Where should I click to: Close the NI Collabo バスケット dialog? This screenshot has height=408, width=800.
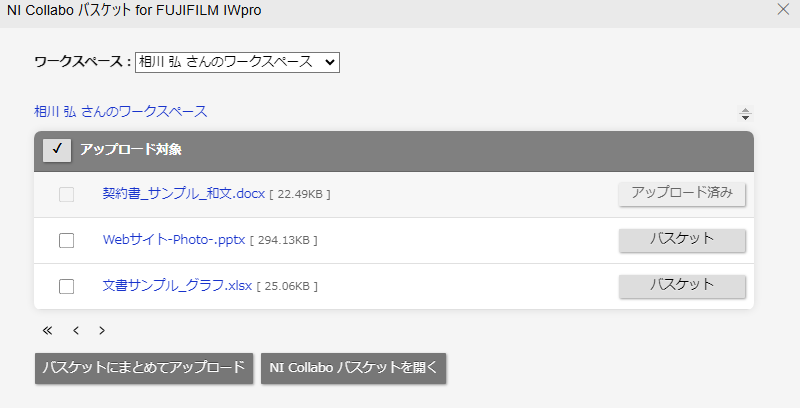(x=783, y=9)
